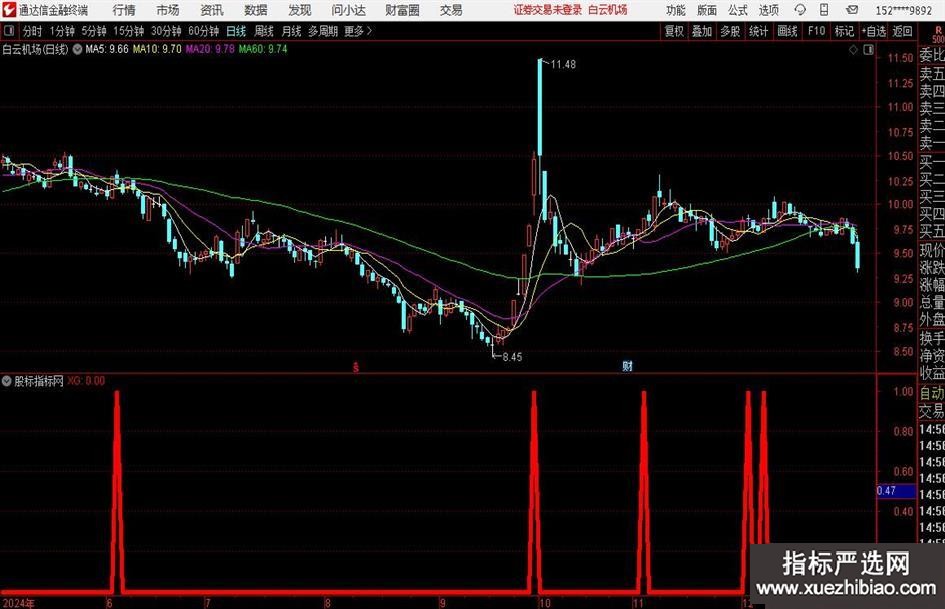Open the 交易 menu
The height and width of the screenshot is (609, 945).
451,10
